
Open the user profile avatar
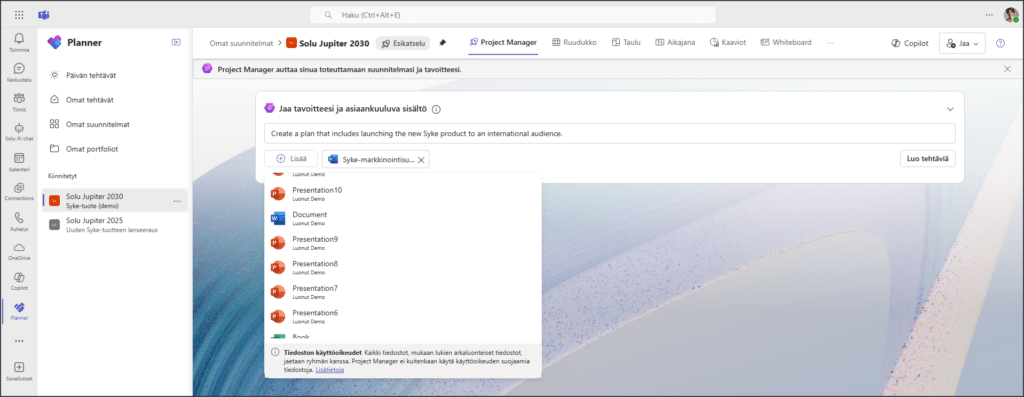1010,14
